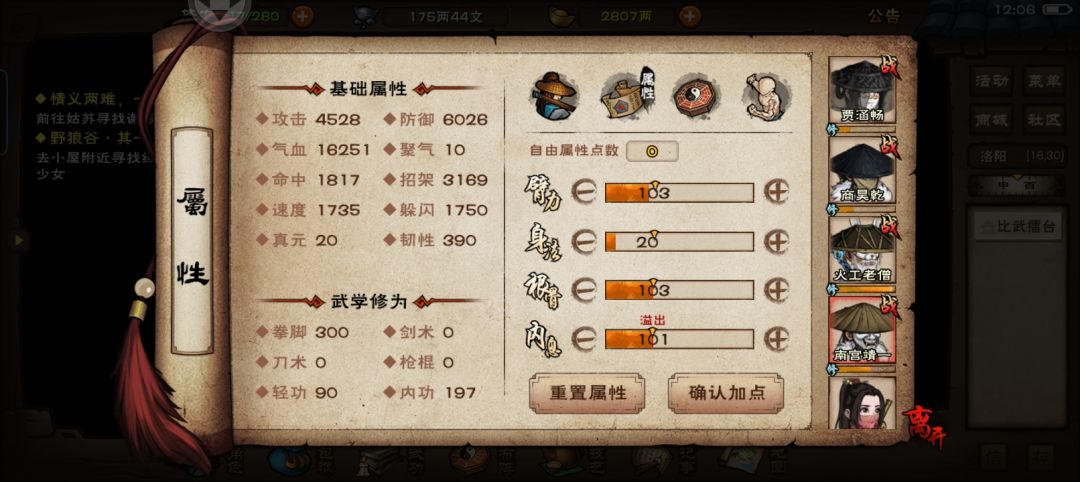
Task: Add silver using plus icon beside 2807两
Action: click(x=690, y=16)
